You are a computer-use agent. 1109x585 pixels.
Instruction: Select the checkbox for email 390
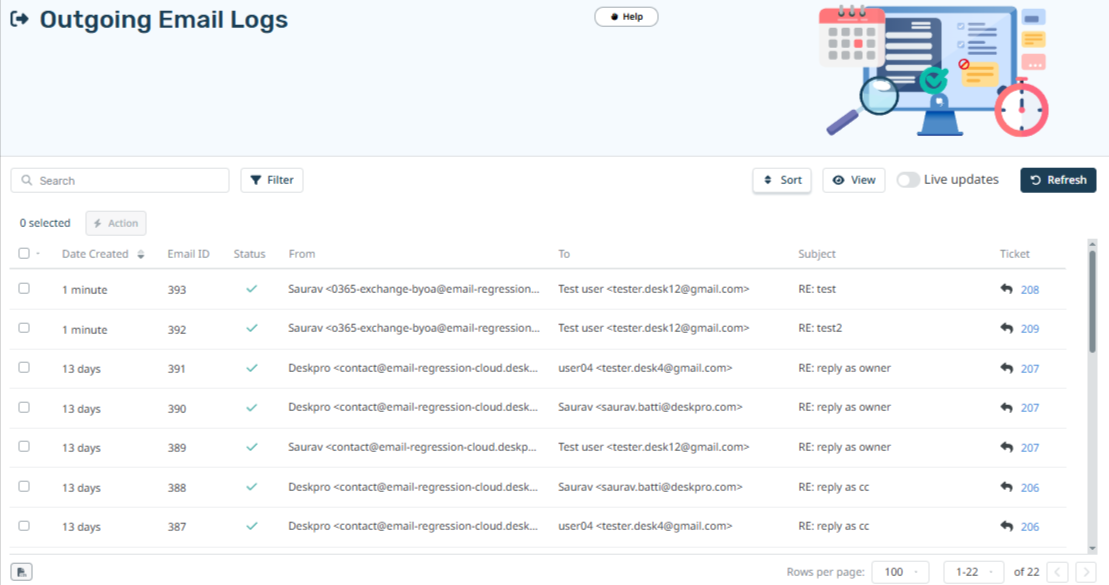coord(24,407)
